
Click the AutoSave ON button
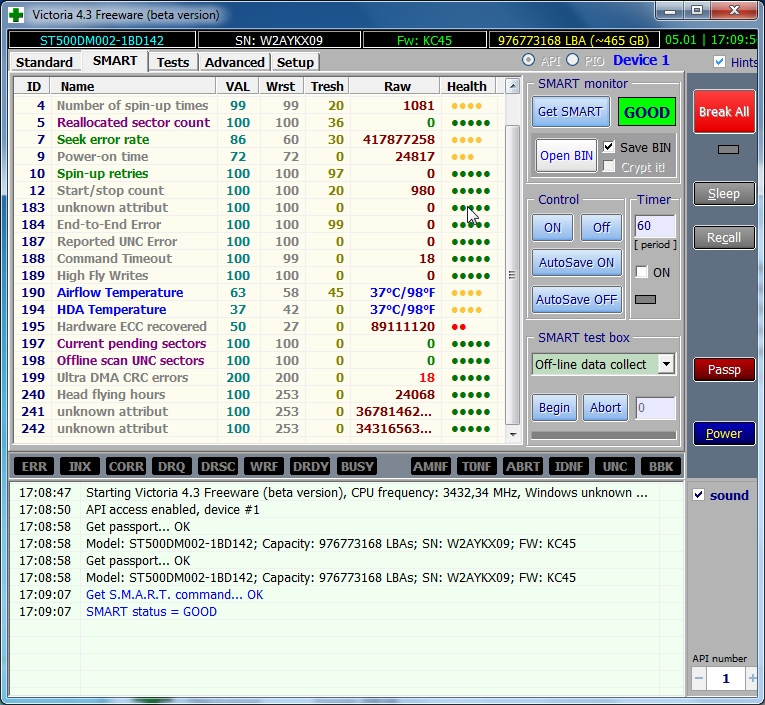(x=577, y=263)
